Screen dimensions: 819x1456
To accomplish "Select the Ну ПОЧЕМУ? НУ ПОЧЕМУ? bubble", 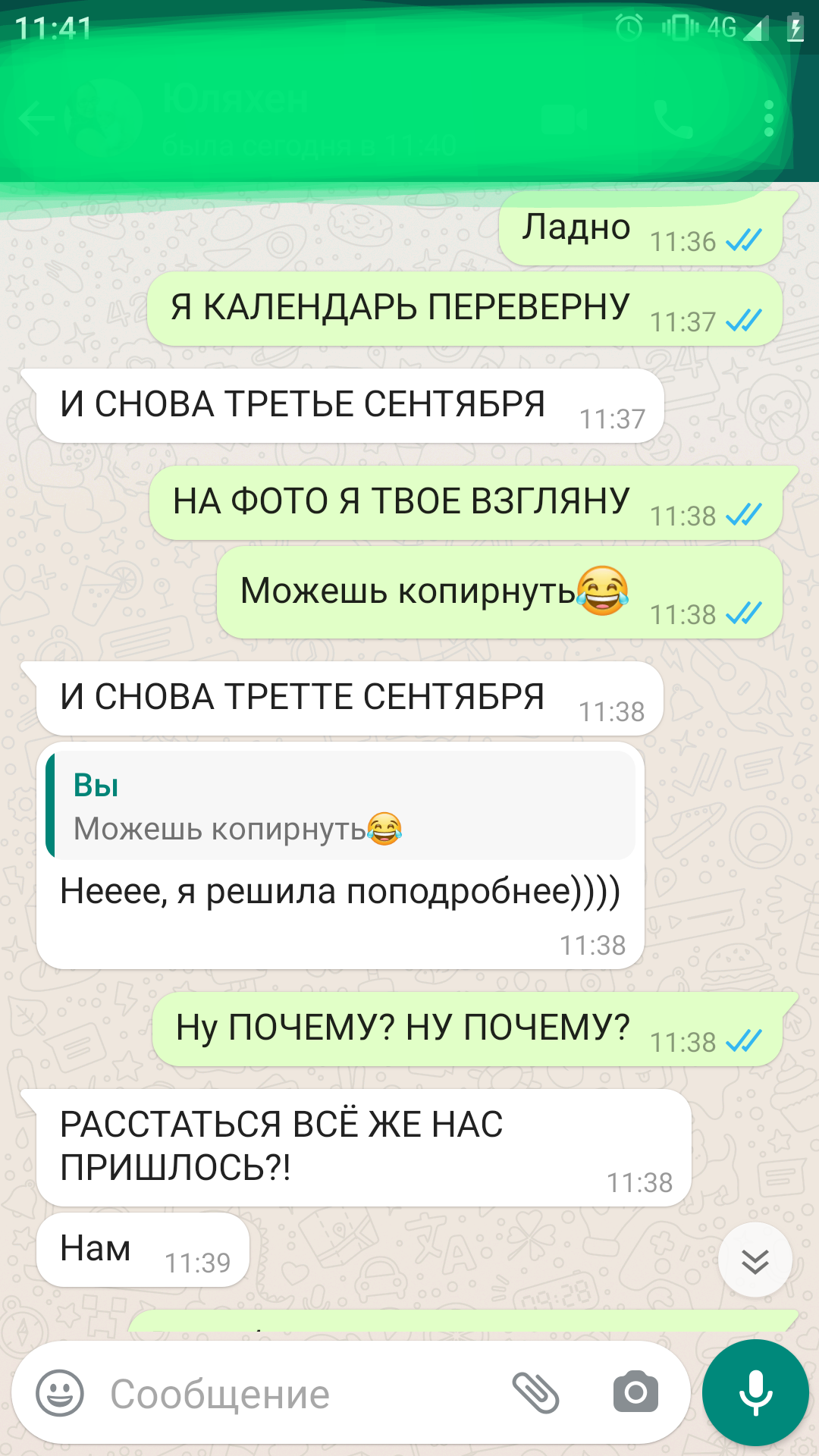I will [x=467, y=1029].
